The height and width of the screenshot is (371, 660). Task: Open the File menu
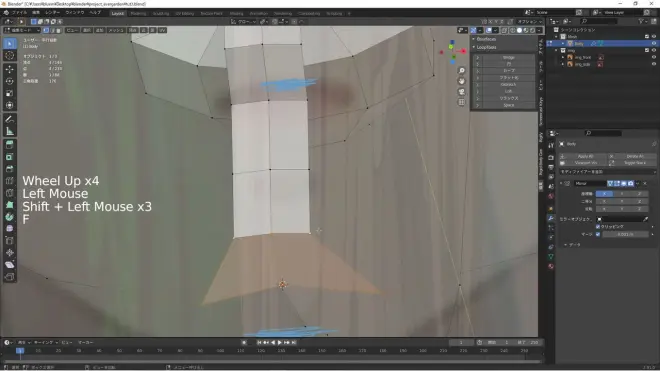tap(19, 13)
